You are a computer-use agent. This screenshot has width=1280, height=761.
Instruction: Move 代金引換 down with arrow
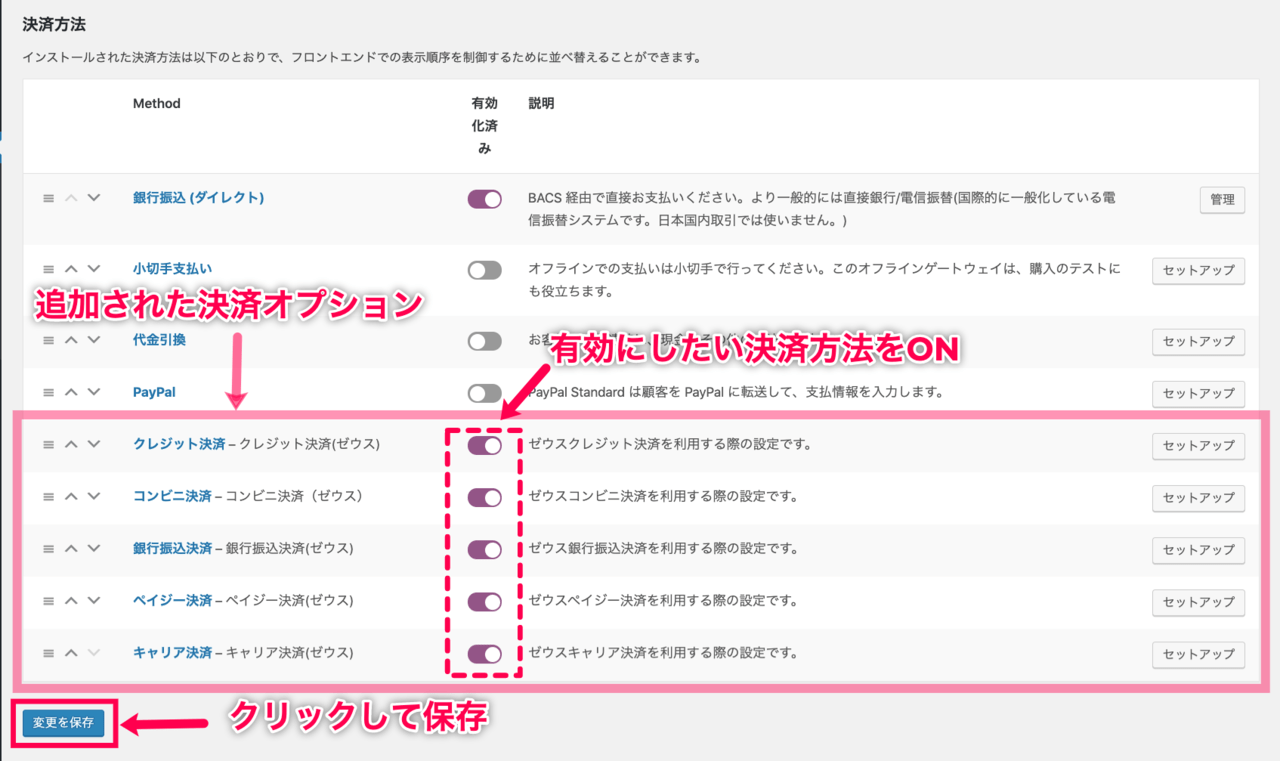pos(94,340)
